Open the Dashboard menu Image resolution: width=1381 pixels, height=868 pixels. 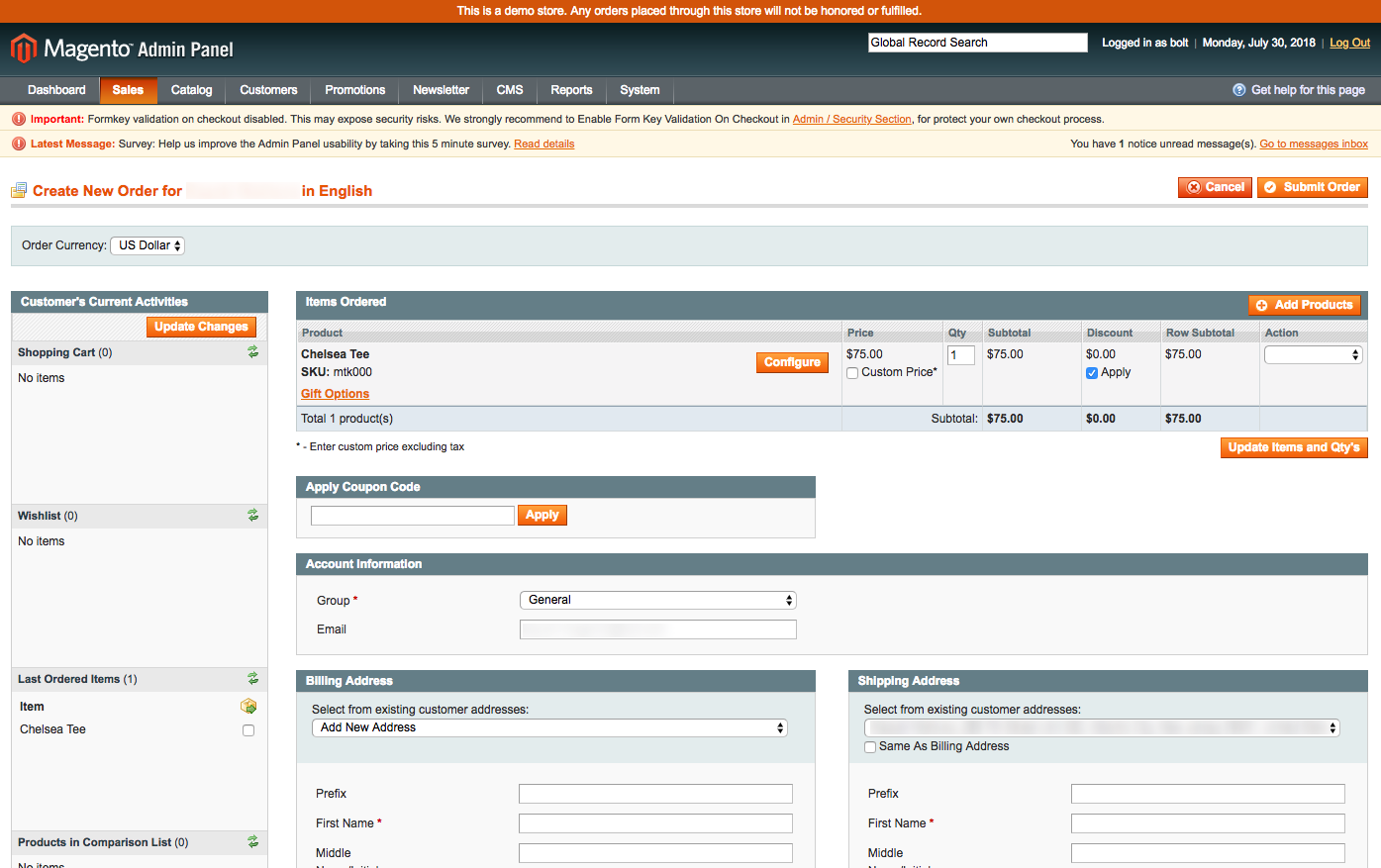(56, 90)
